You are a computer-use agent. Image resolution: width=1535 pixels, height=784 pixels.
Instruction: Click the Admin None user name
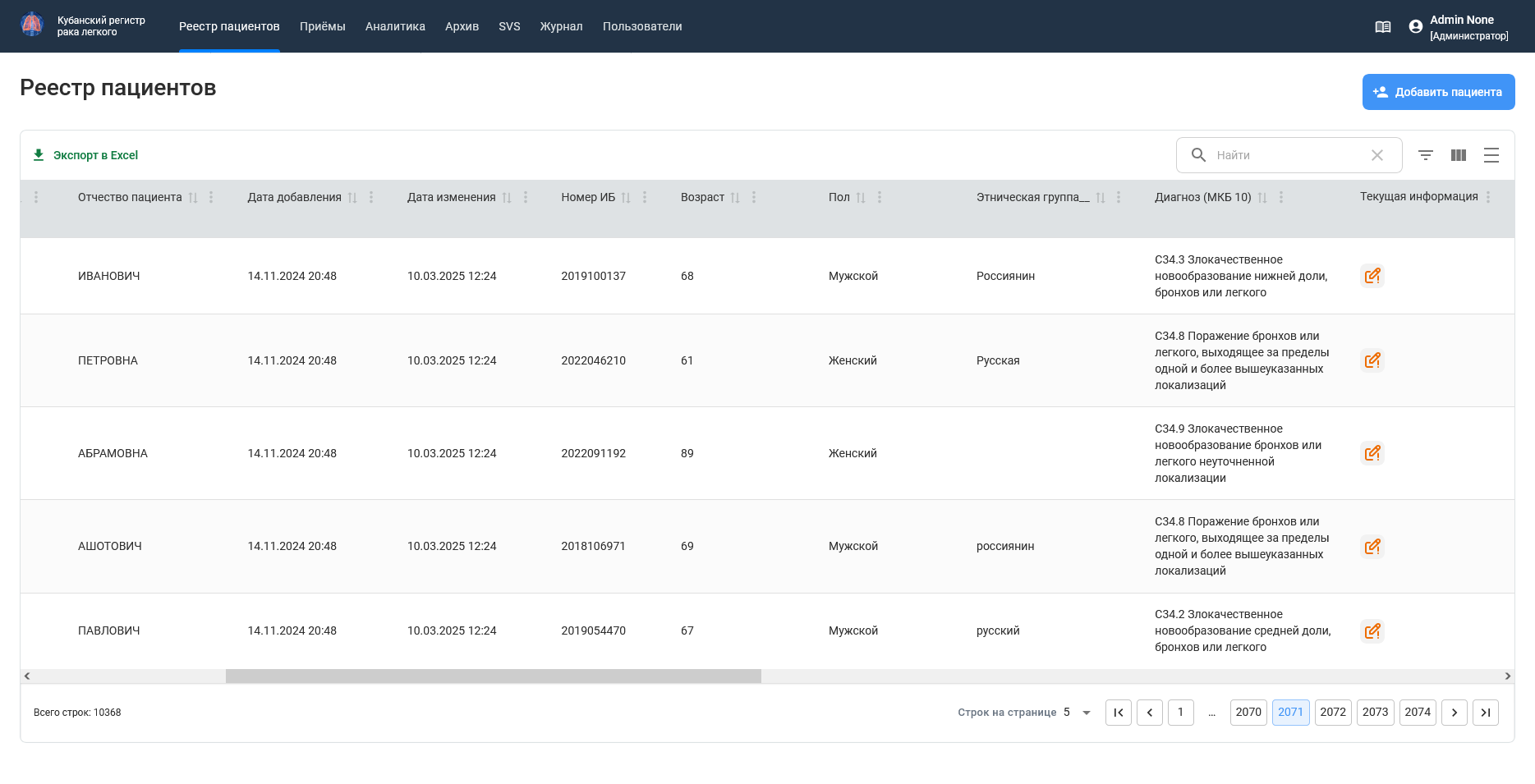(x=1462, y=20)
